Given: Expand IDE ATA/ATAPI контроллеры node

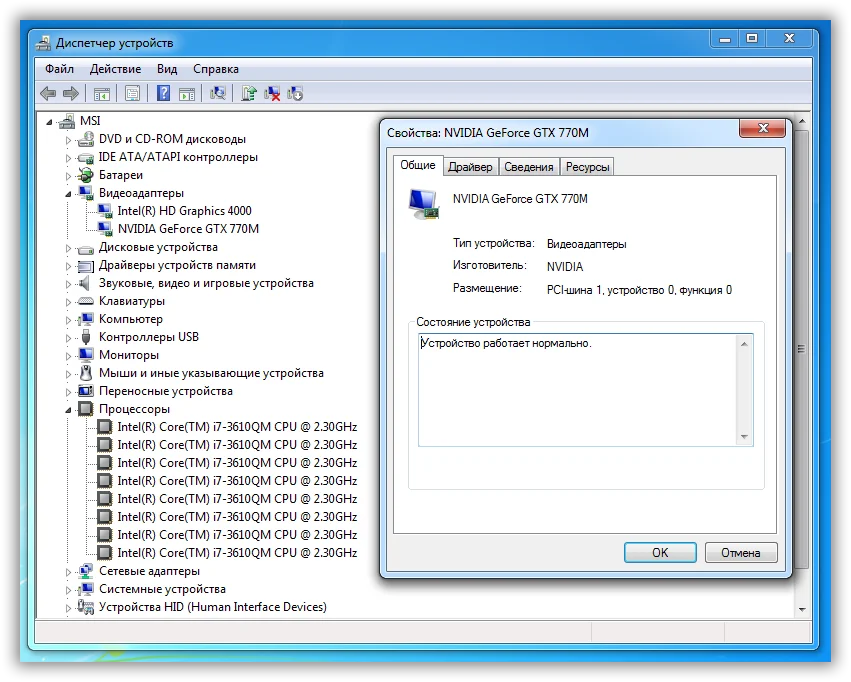Looking at the screenshot, I should (68, 158).
